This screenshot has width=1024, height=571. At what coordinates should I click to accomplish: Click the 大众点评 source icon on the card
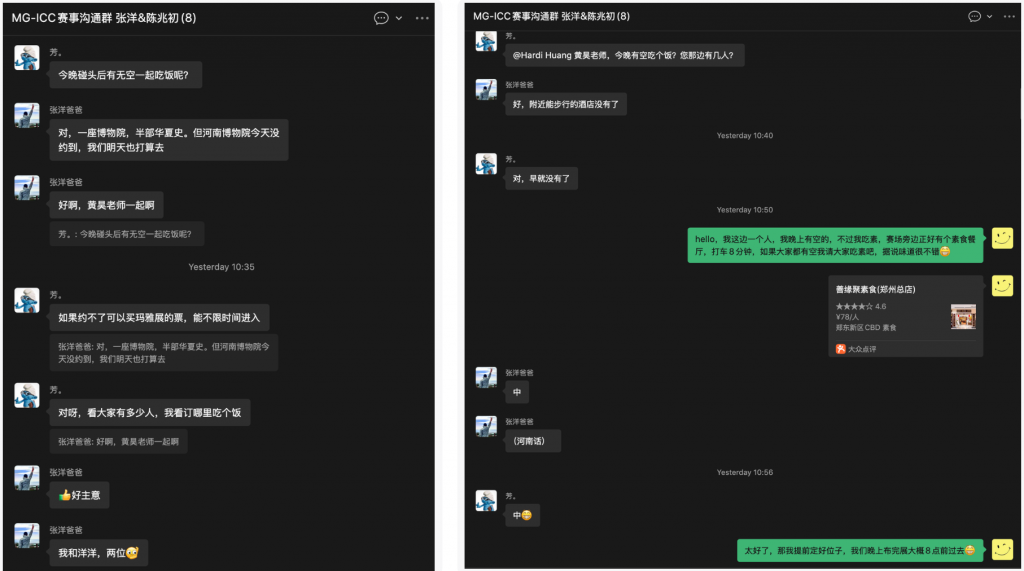click(840, 349)
